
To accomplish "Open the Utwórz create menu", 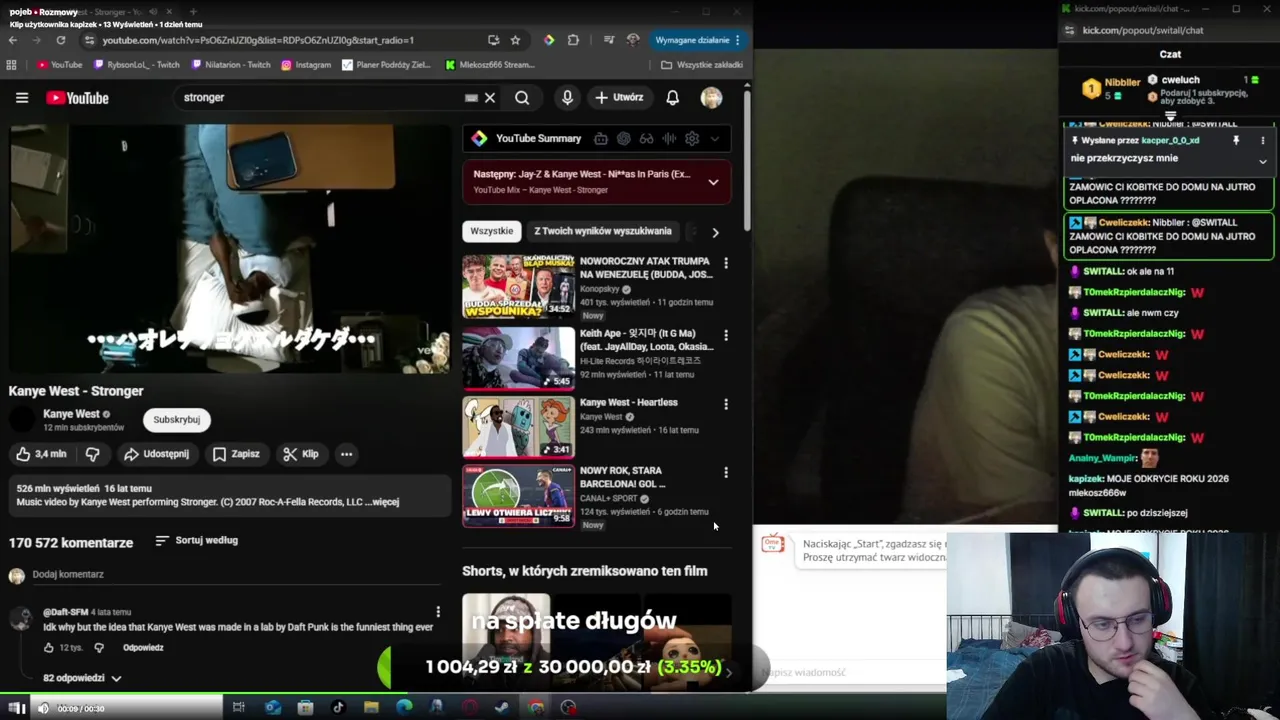I will click(x=619, y=98).
